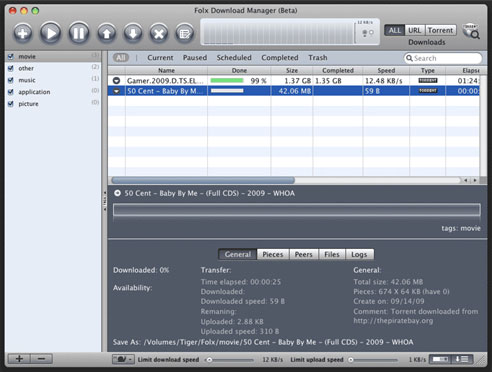Show Current downloads filter
Viewport: 492px width, 372px height.
[x=160, y=58]
